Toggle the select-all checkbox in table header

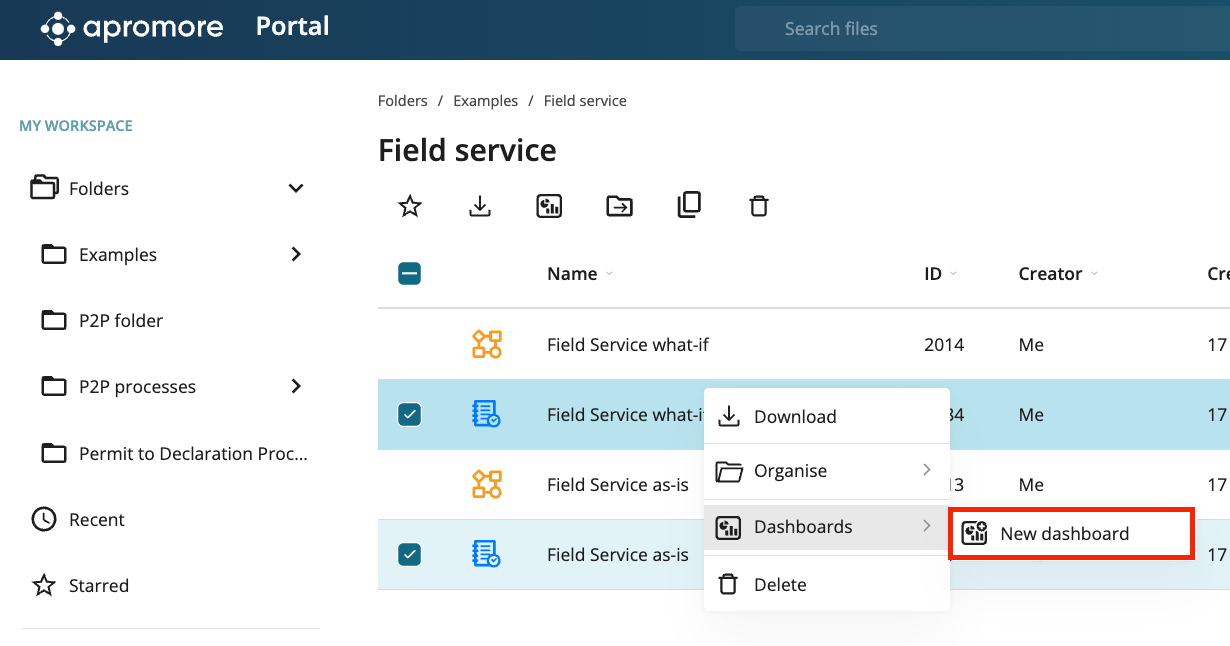(409, 273)
